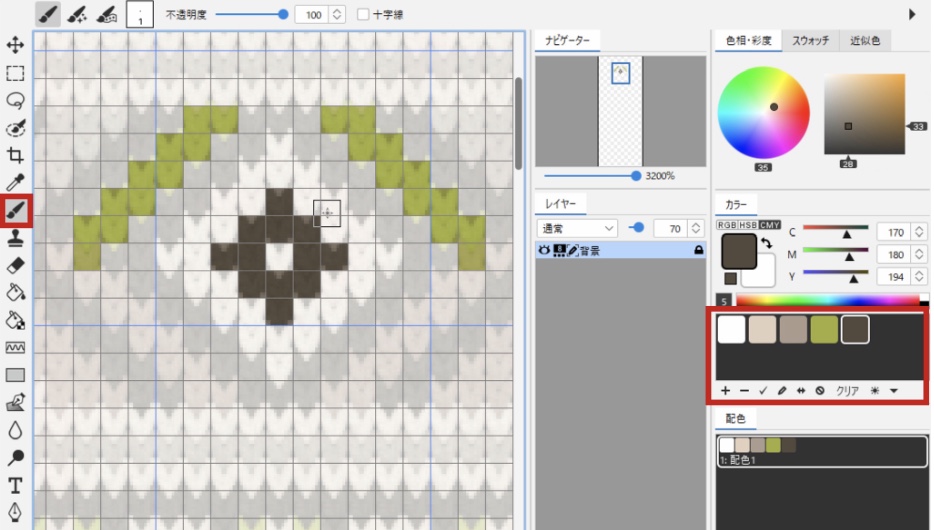Select the Pen path tool

[15, 512]
